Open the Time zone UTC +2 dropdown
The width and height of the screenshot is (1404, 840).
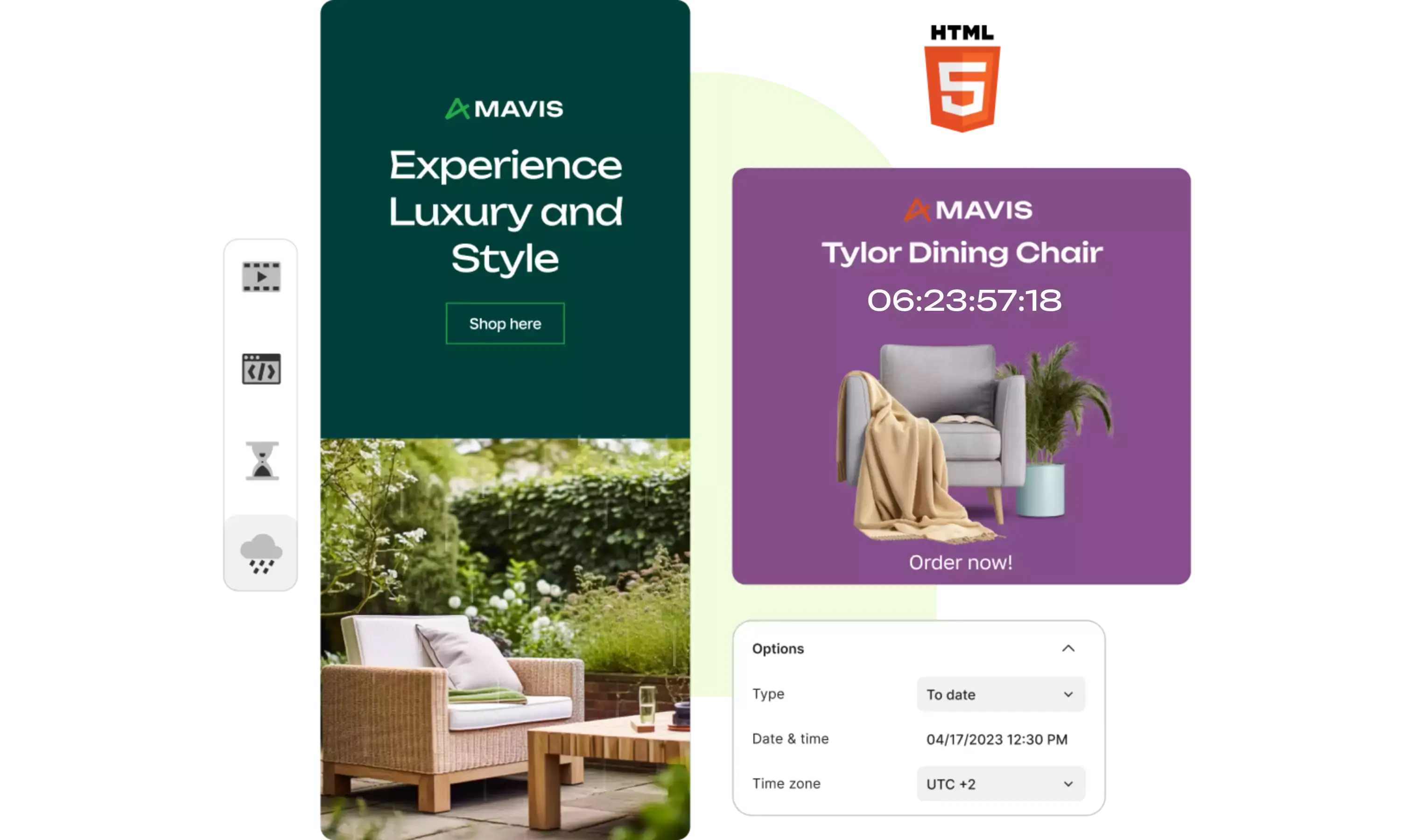tap(997, 784)
